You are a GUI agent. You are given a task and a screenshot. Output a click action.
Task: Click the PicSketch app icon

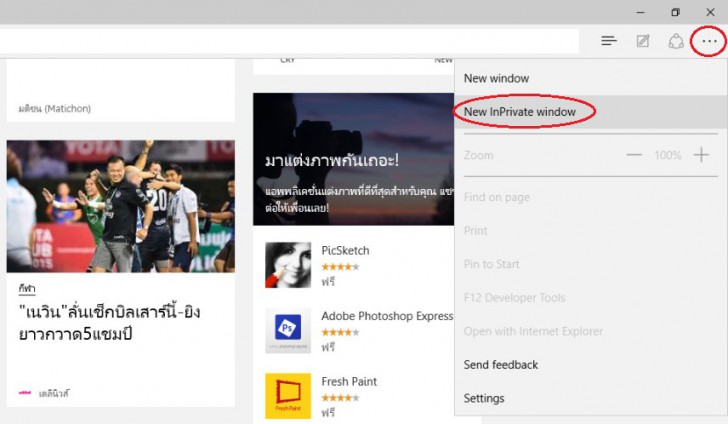pyautogui.click(x=288, y=265)
